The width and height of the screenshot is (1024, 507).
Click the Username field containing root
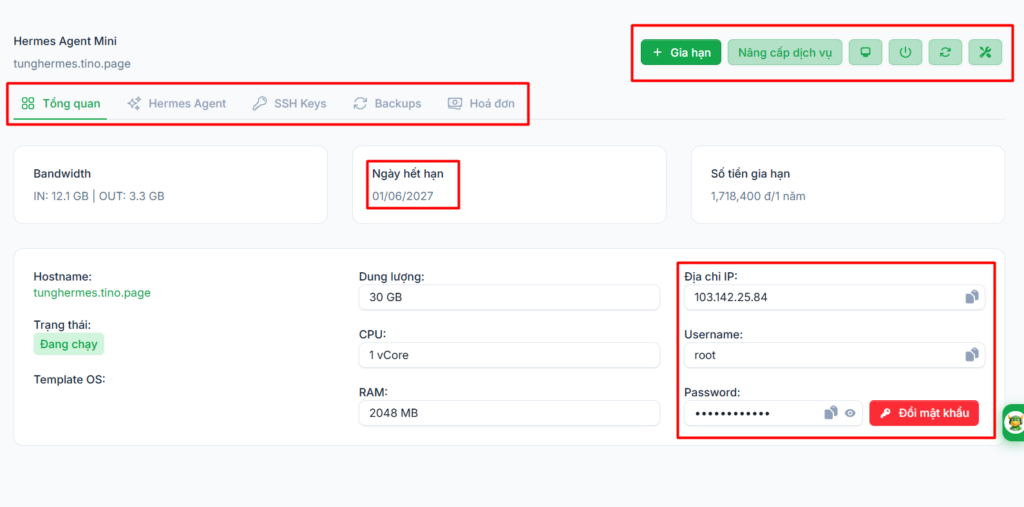coord(835,355)
